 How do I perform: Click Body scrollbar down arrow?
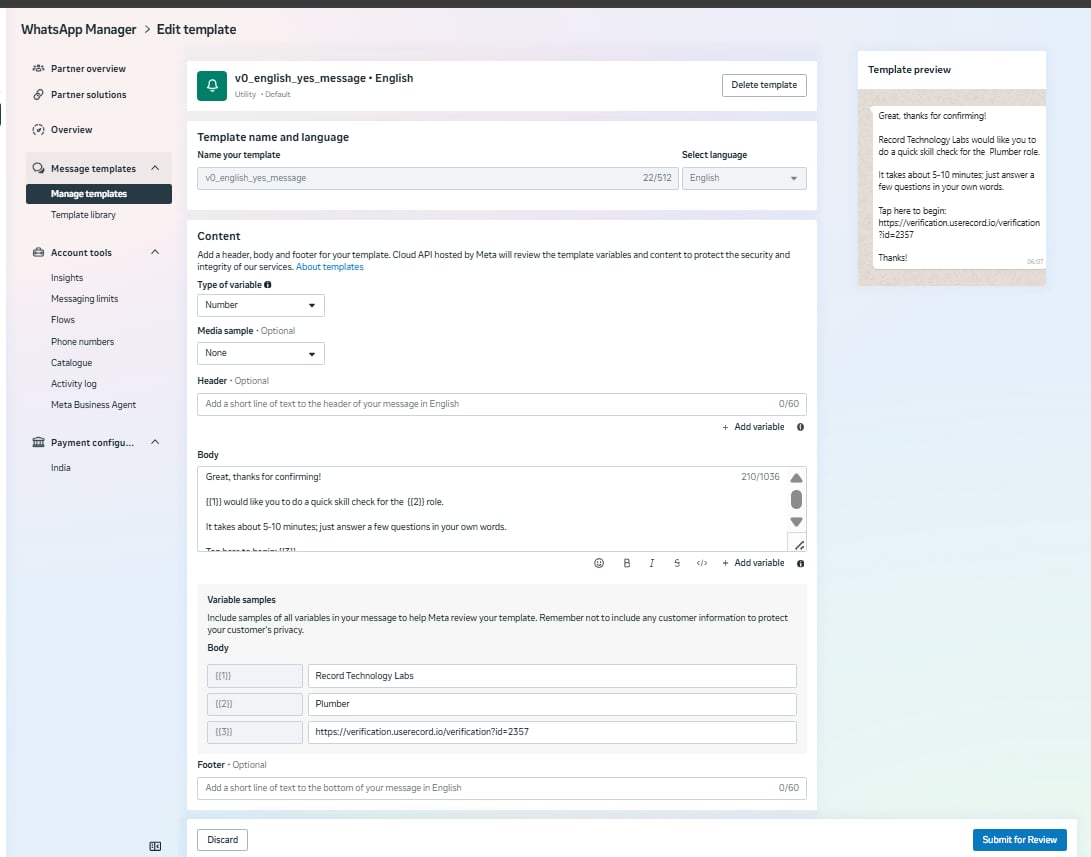[797, 522]
